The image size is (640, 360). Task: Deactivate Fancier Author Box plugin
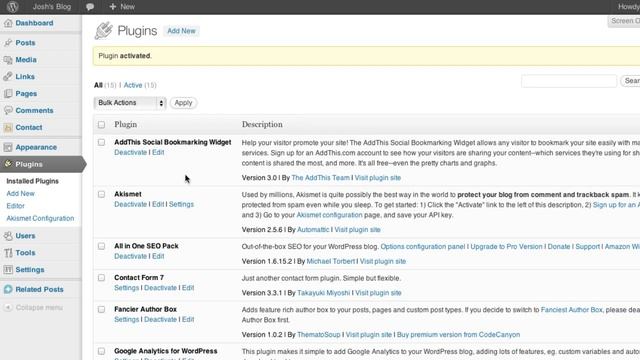click(160, 320)
